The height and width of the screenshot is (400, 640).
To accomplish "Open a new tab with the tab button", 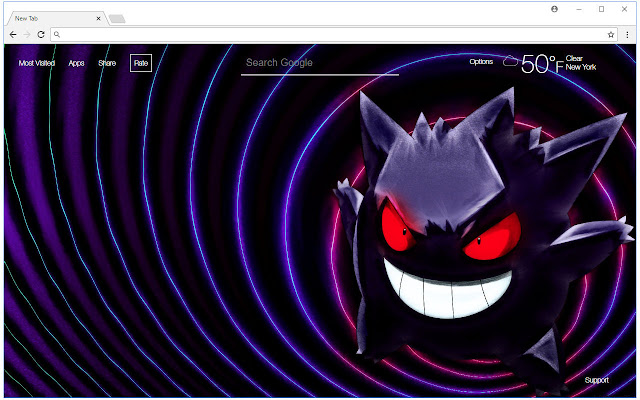I will pyautogui.click(x=117, y=19).
